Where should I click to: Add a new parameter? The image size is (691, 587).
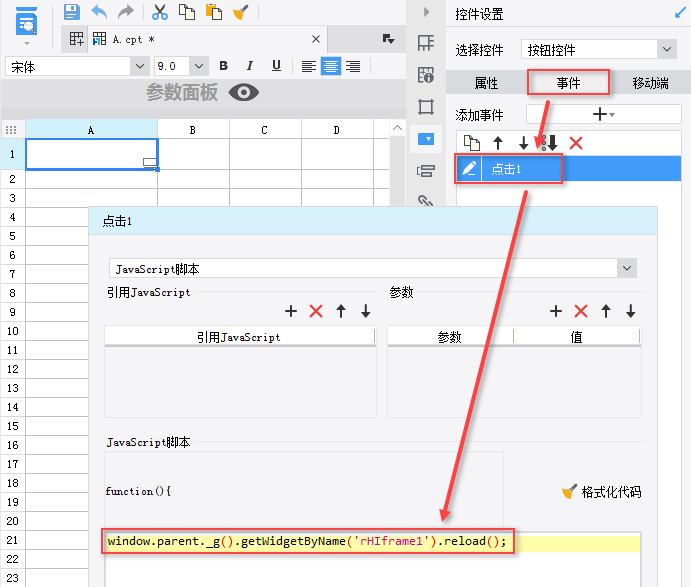[x=556, y=311]
